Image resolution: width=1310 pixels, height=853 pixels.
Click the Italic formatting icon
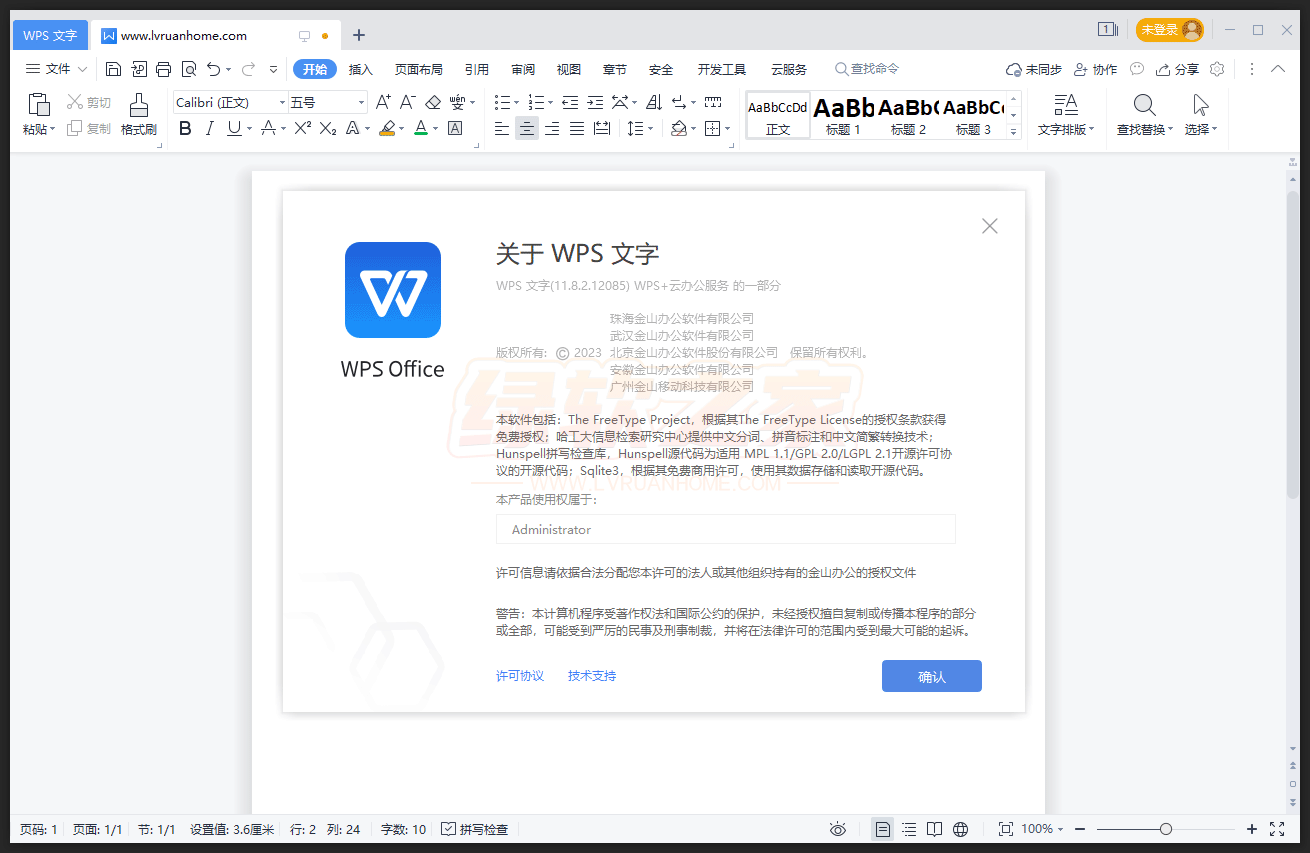(x=209, y=128)
